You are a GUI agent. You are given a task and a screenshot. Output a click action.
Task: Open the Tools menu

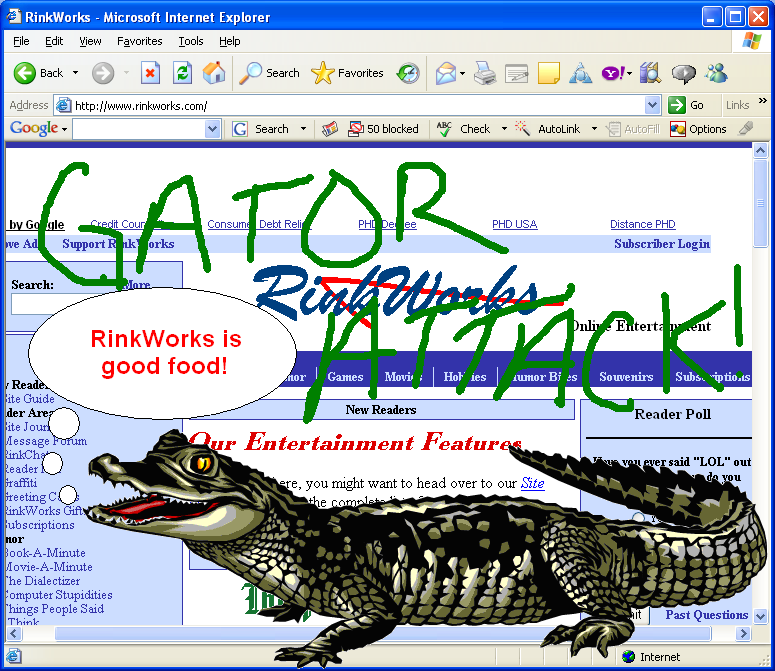[x=191, y=41]
